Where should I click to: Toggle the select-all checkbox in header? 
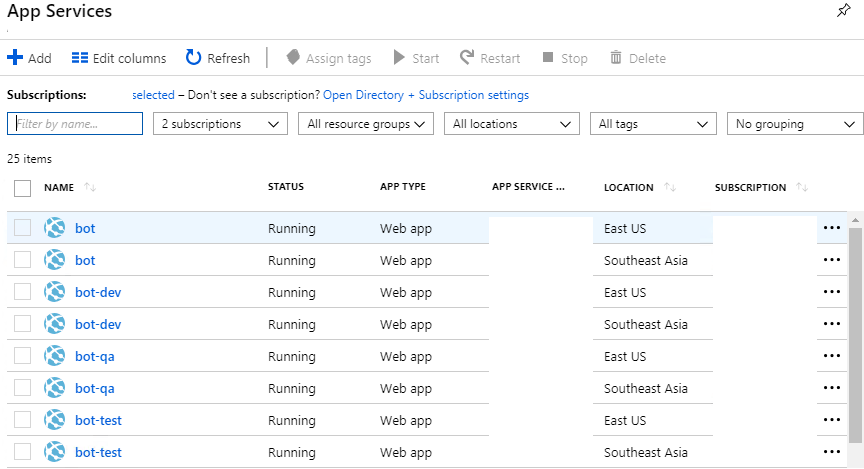point(23,188)
